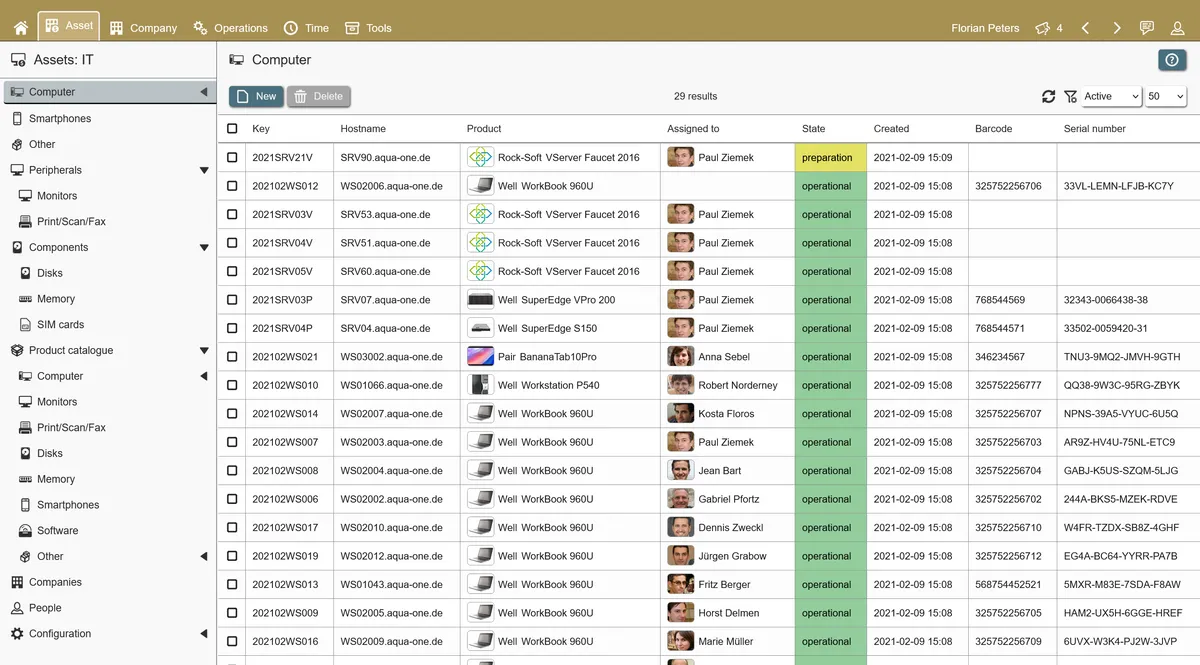Open the 50 page-size dropdown
This screenshot has height=665, width=1200.
[x=1166, y=96]
